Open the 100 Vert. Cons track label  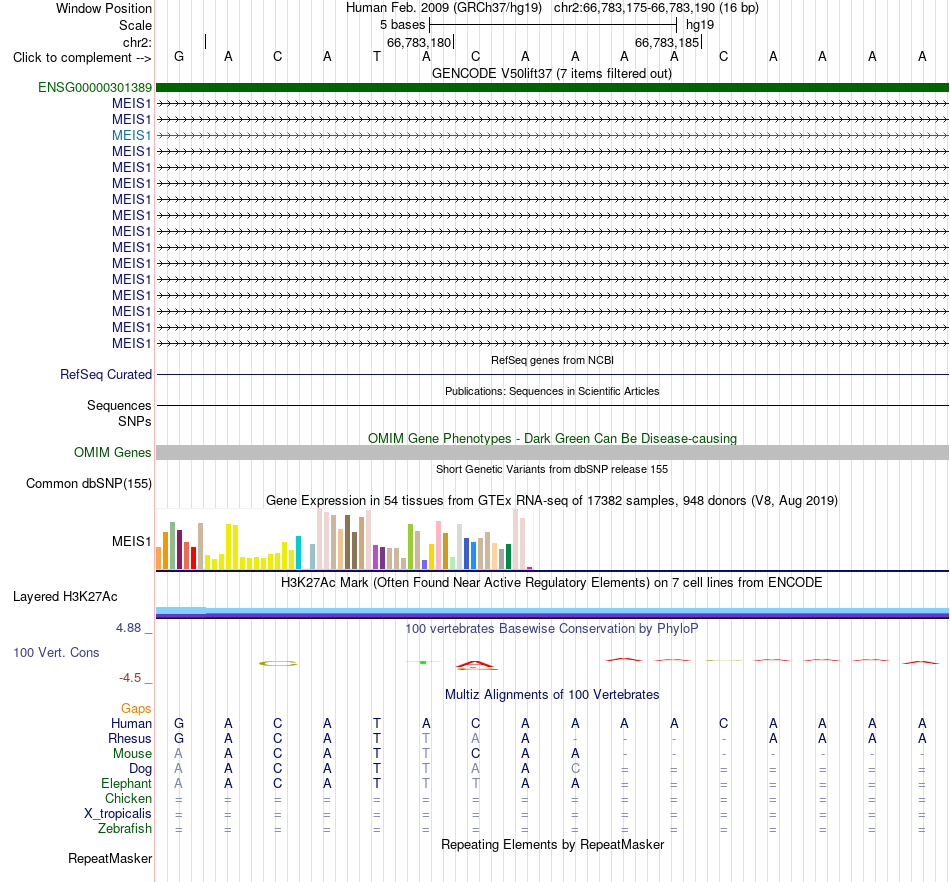(x=56, y=652)
